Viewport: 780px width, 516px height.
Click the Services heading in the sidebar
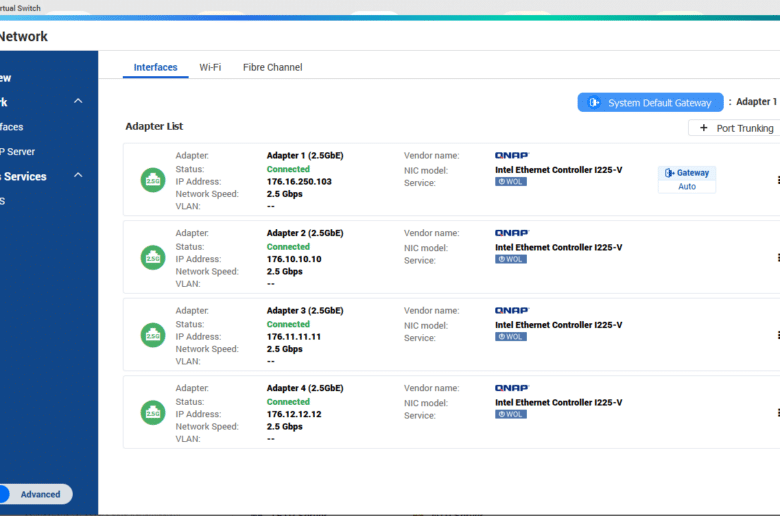(x=24, y=176)
